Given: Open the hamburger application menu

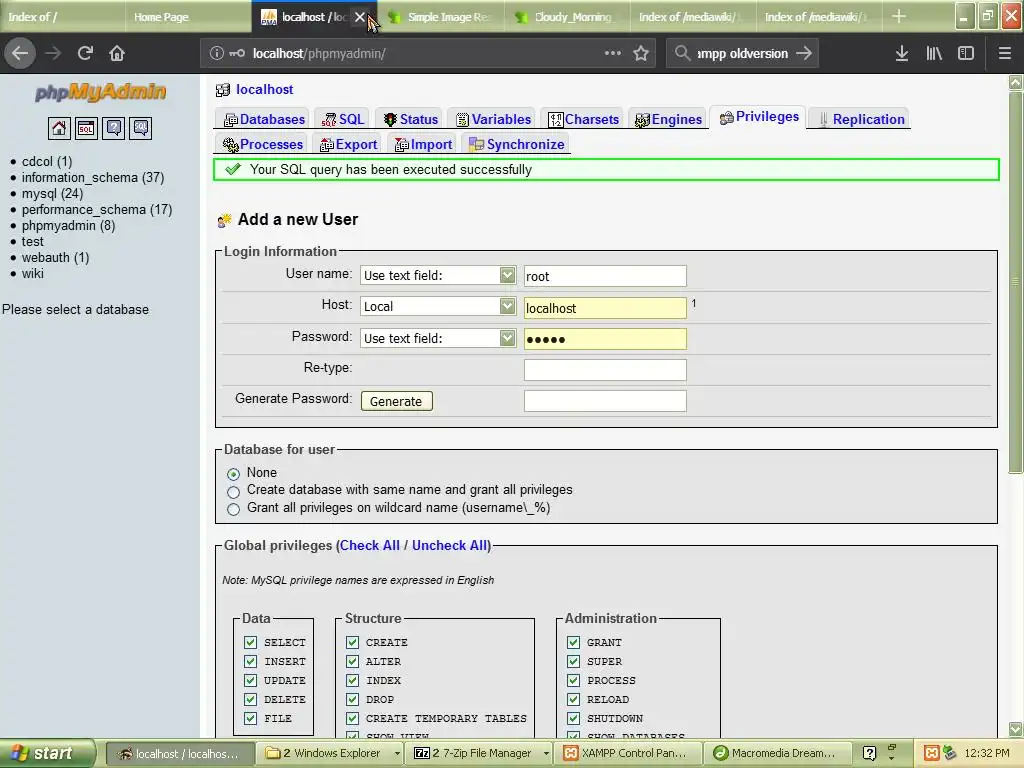Looking at the screenshot, I should click(1005, 54).
